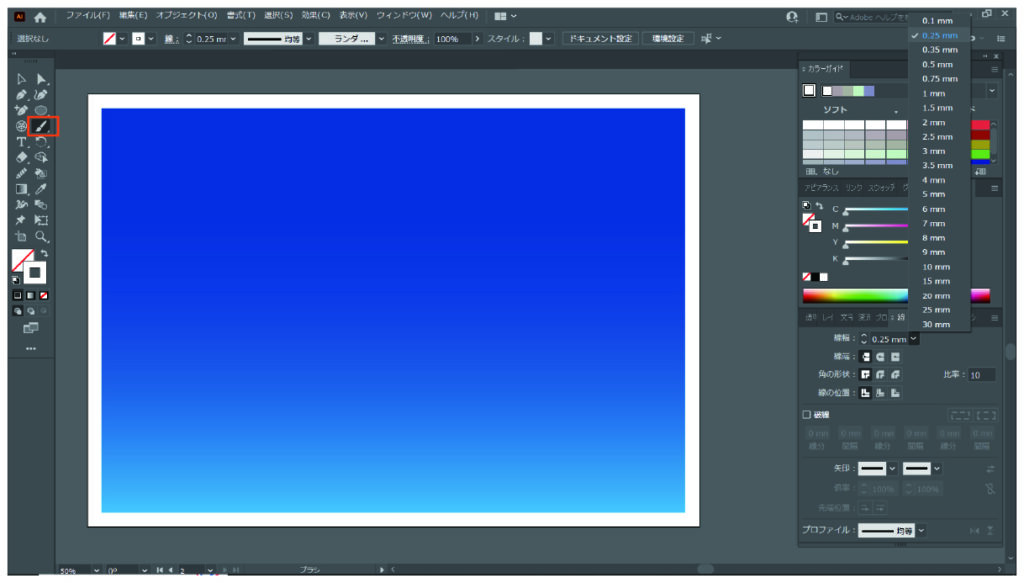The height and width of the screenshot is (583, 1024).
Task: Choose miter join for 角の形状
Action: pos(865,375)
